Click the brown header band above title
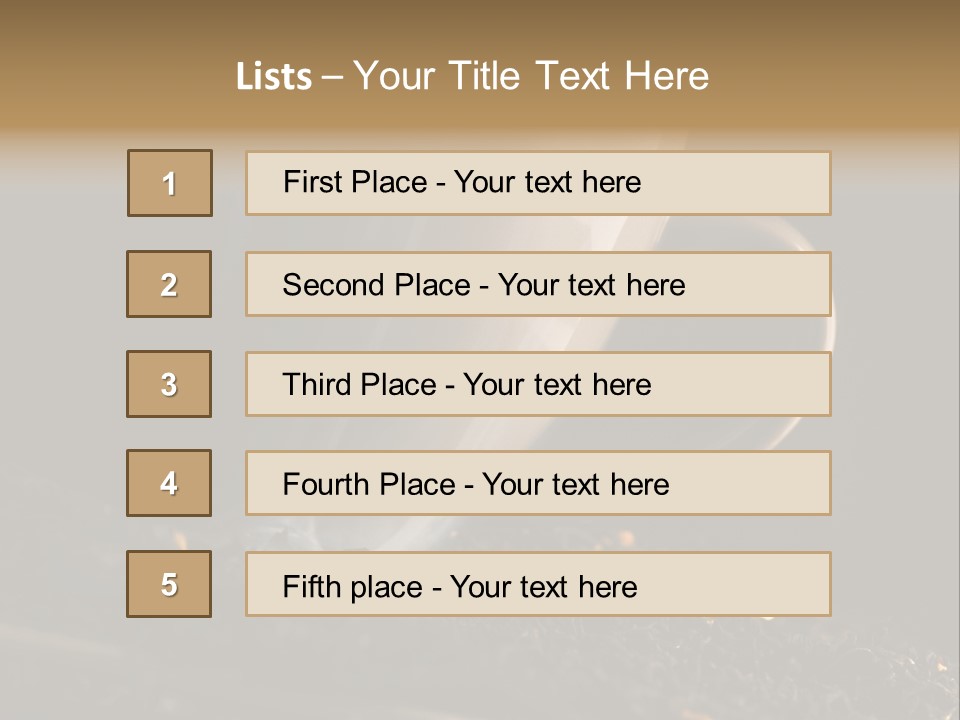Viewport: 960px width, 720px height. point(480,24)
